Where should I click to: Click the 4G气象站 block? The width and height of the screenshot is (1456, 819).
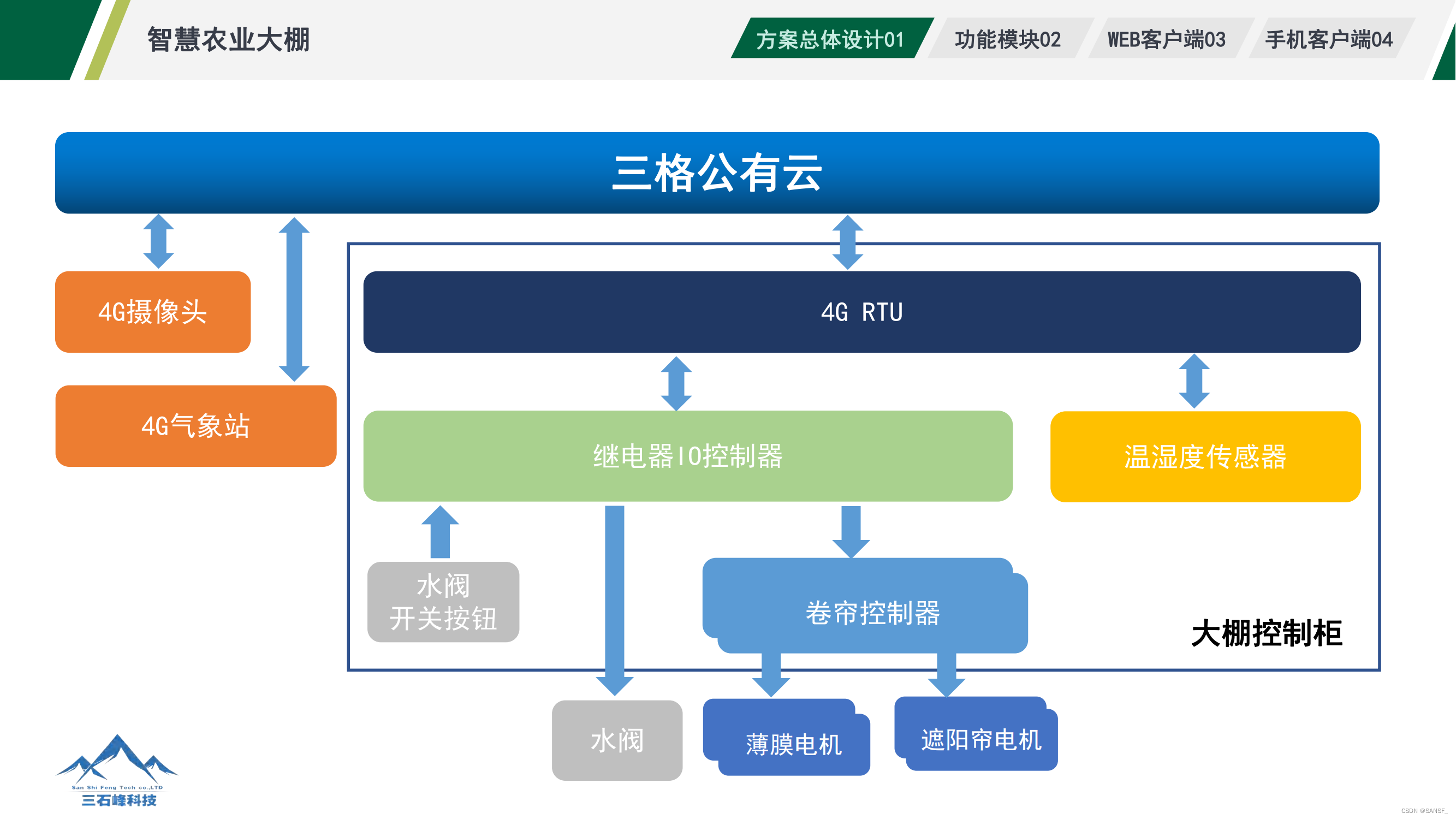(x=195, y=426)
